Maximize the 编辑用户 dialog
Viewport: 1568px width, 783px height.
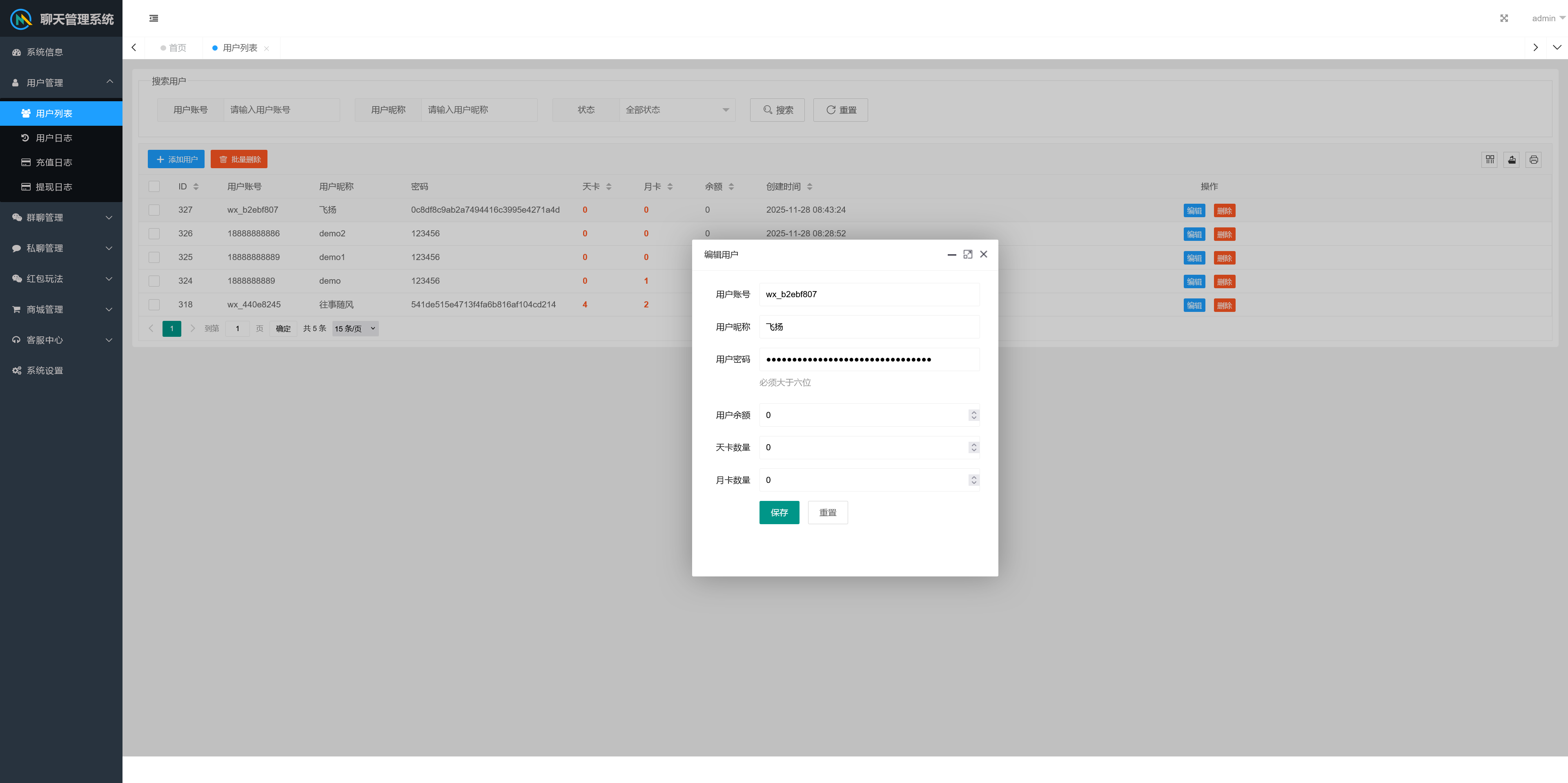pos(967,254)
